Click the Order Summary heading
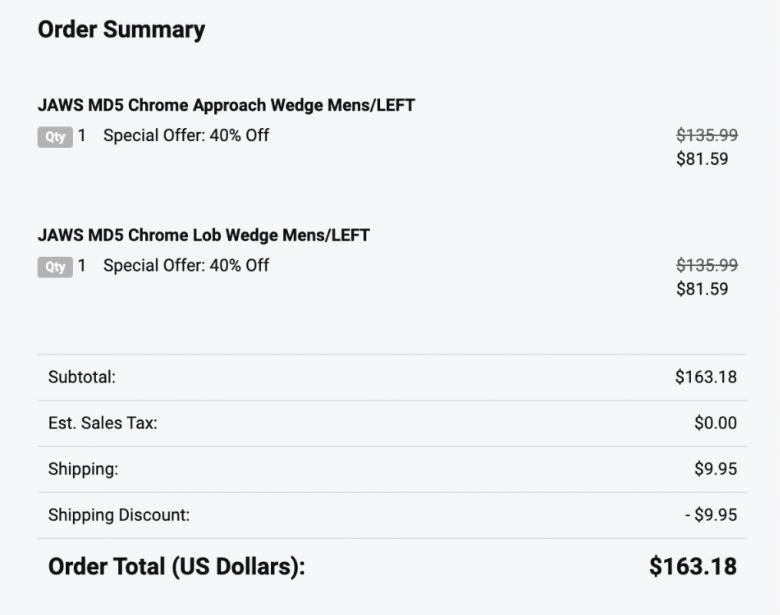Screen dimensions: 780x615 tap(121, 30)
